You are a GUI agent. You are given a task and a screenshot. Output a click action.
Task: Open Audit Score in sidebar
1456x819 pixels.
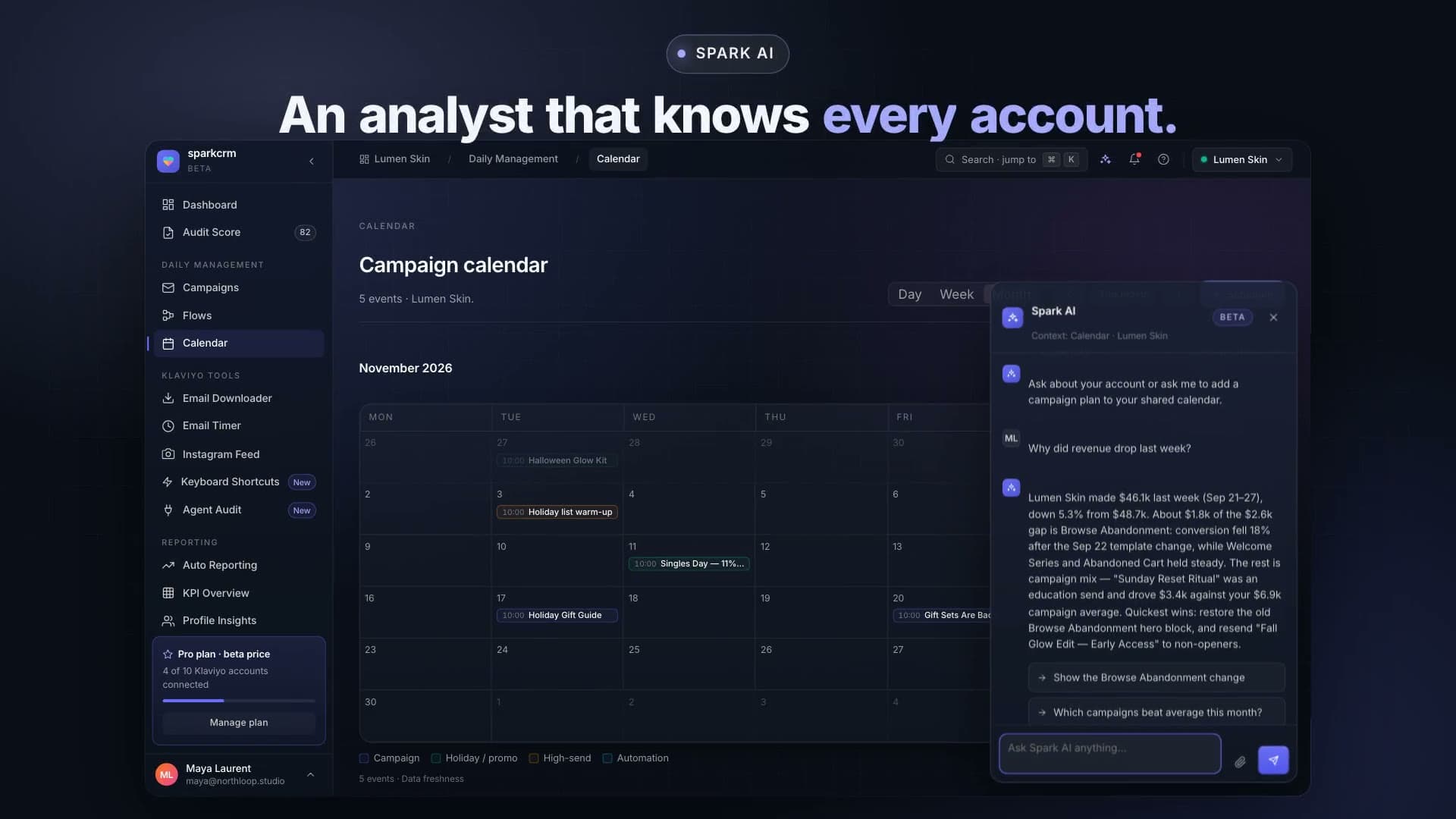click(x=238, y=232)
